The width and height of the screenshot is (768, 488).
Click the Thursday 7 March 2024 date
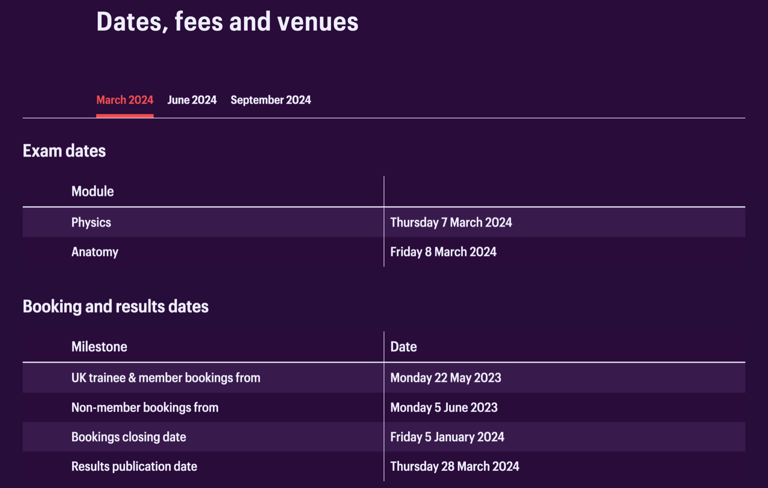tap(450, 222)
